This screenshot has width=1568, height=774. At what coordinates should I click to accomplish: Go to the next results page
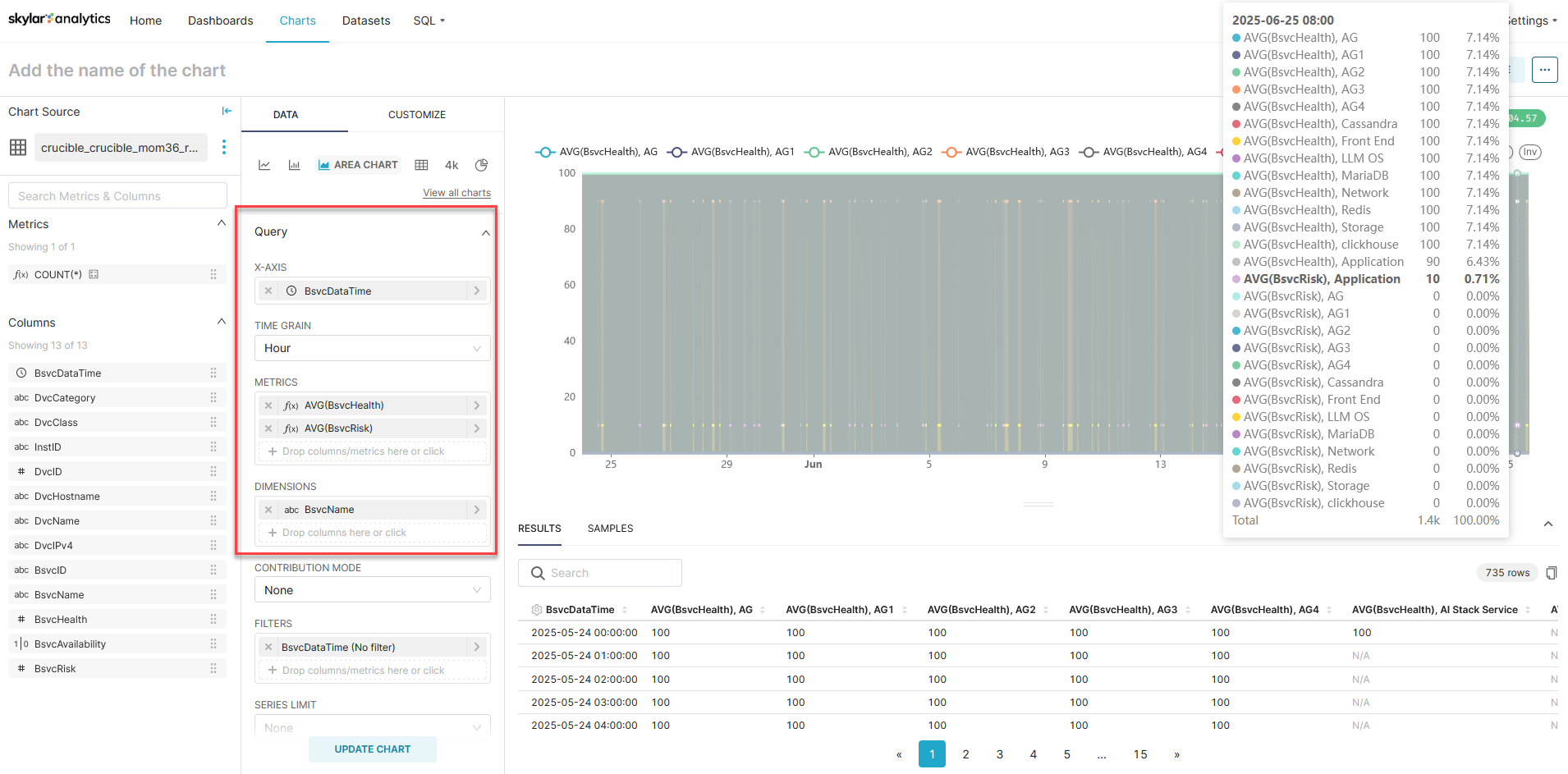pos(1176,754)
